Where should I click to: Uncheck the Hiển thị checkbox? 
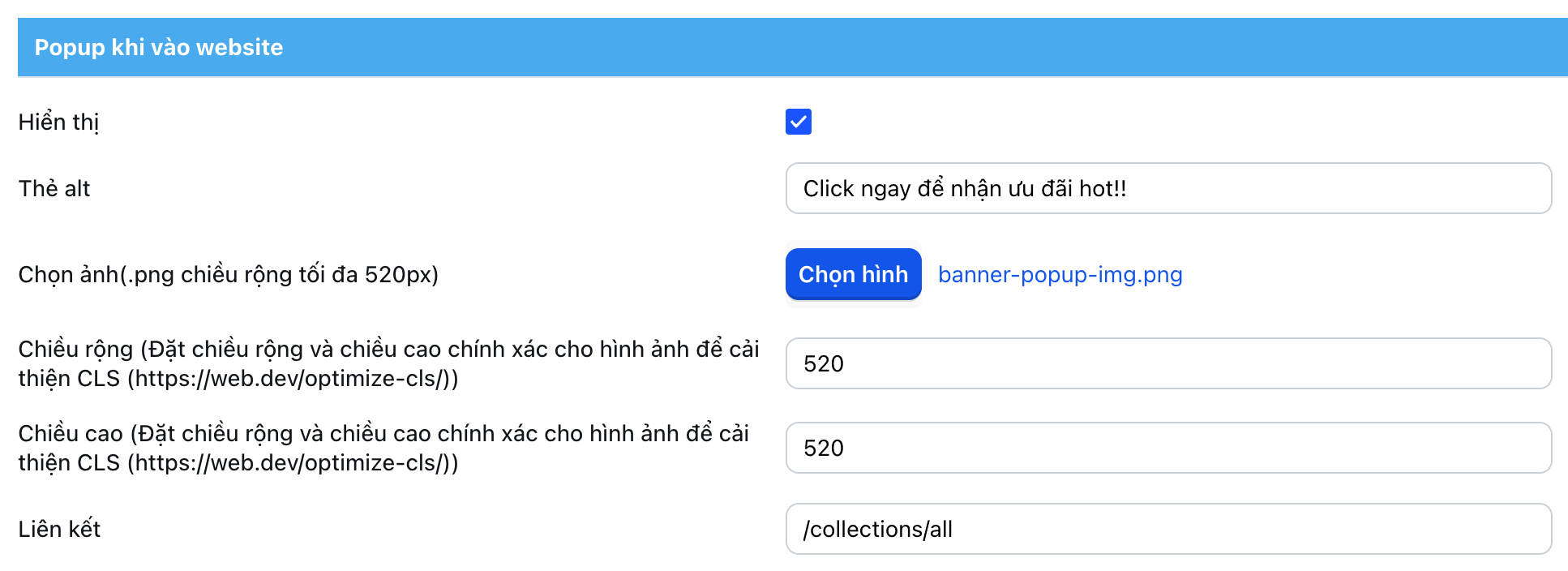(x=798, y=122)
